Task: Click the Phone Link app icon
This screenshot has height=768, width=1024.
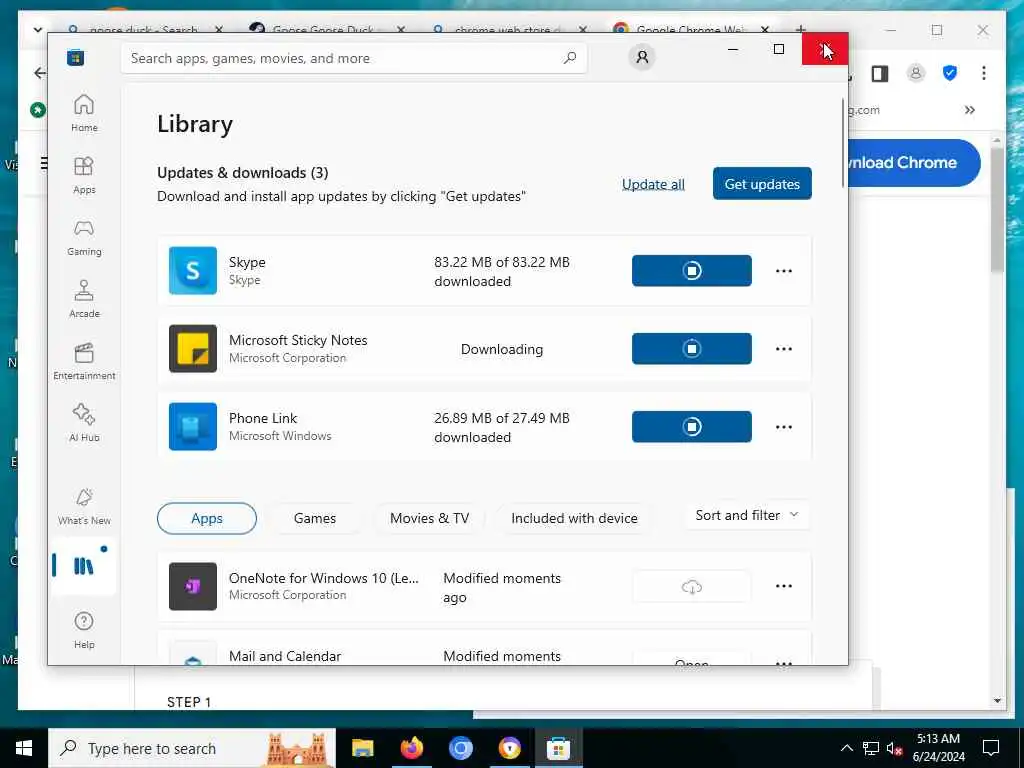Action: pyautogui.click(x=193, y=426)
